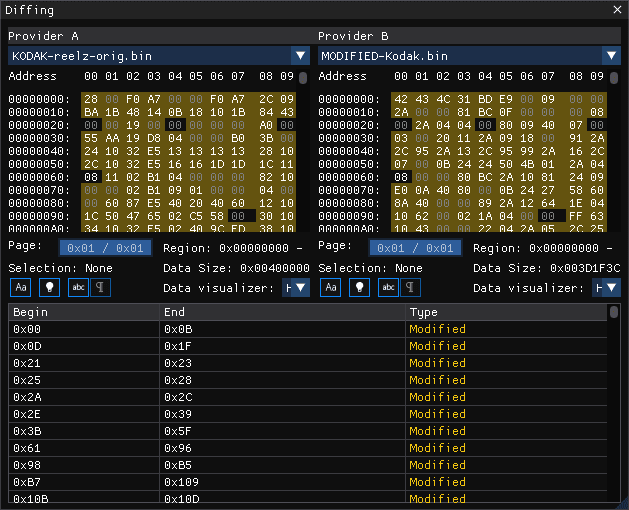Toggle pilcrow icon in Provider B
Image resolution: width=629 pixels, height=510 pixels.
[410, 287]
